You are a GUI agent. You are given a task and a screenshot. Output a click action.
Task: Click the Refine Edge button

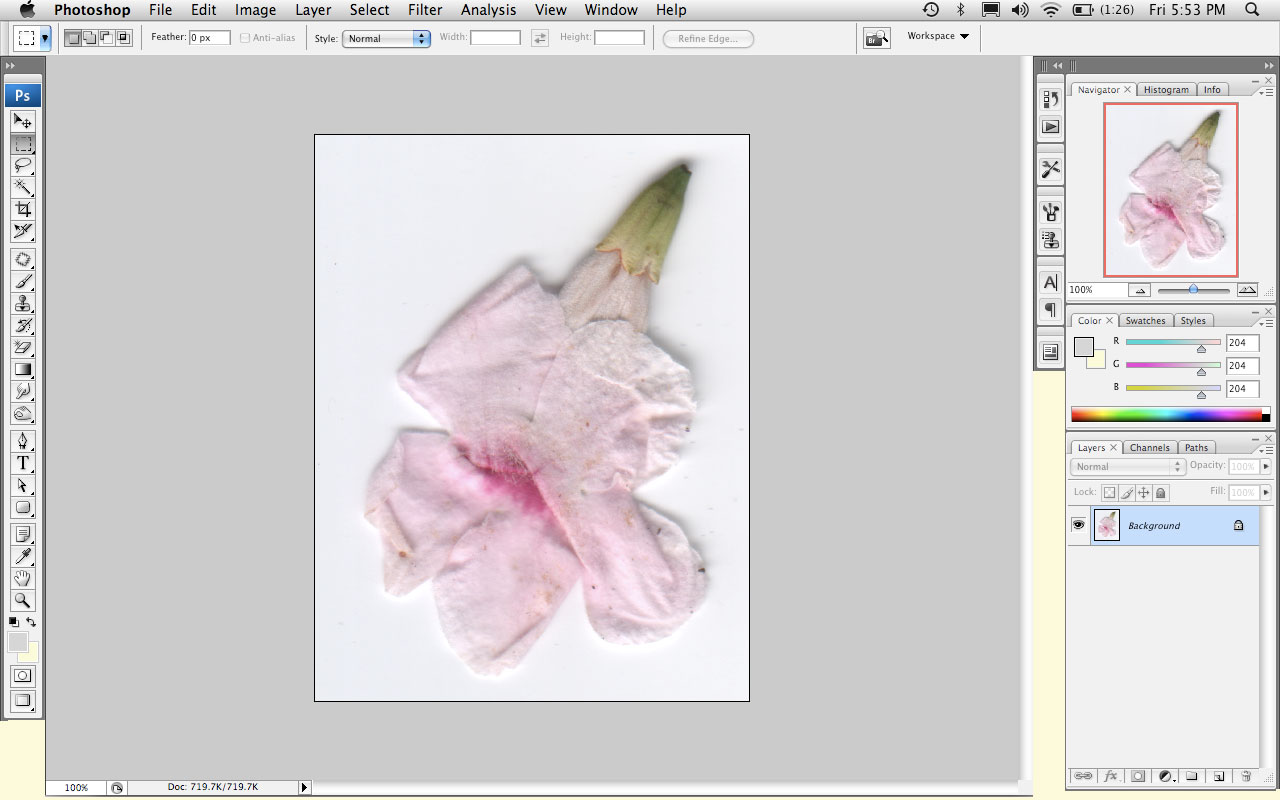(x=708, y=38)
